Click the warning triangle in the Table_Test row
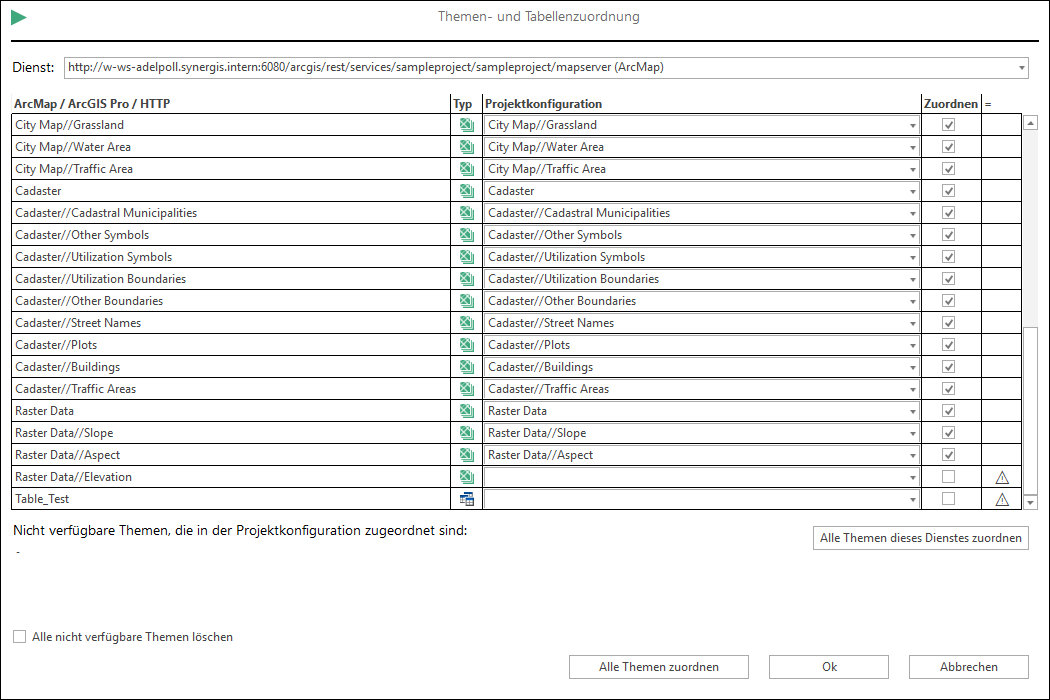1050x700 pixels. click(1002, 498)
